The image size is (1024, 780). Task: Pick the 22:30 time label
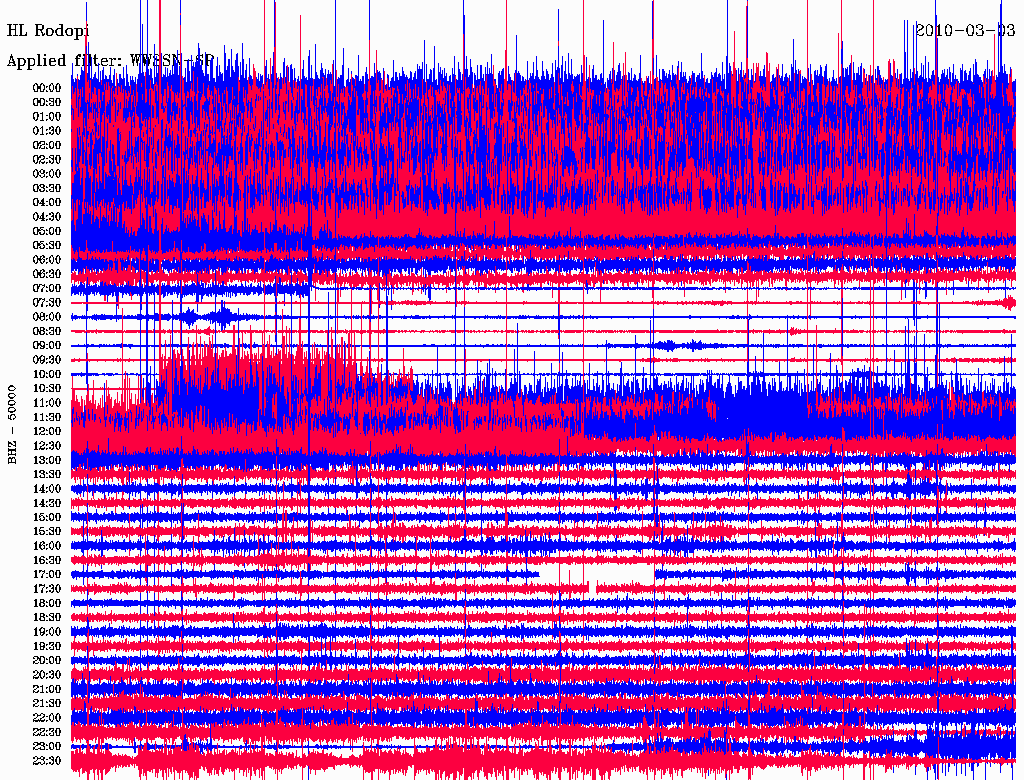click(47, 732)
